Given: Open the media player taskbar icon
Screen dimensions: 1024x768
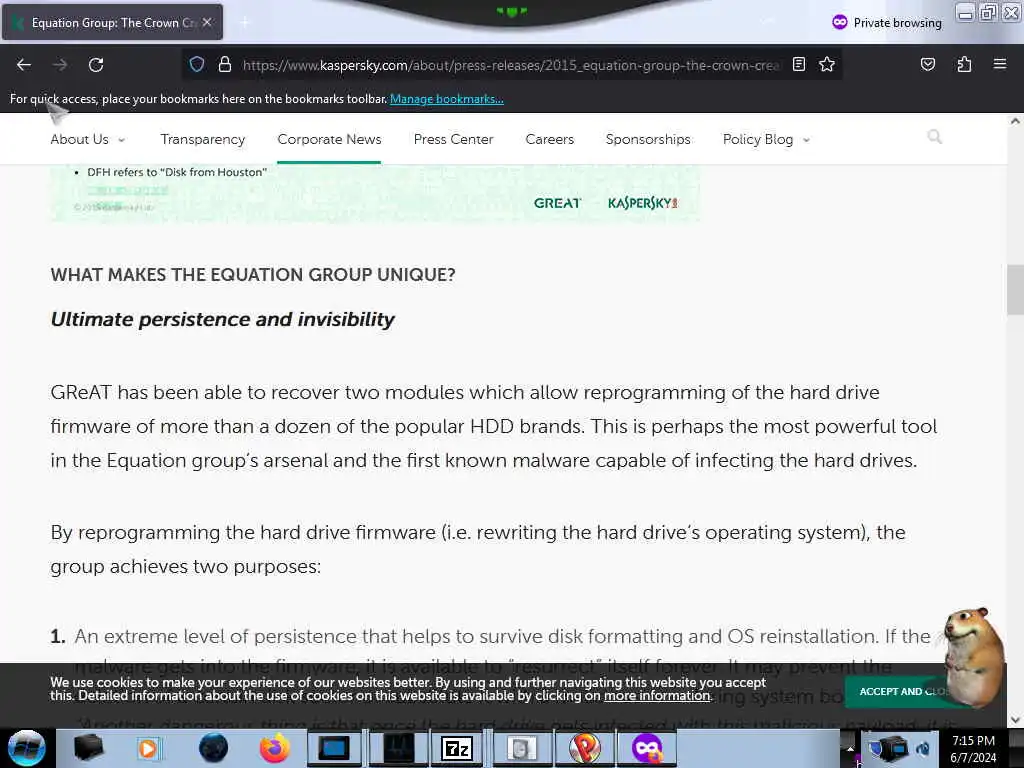Looking at the screenshot, I should click(148, 748).
